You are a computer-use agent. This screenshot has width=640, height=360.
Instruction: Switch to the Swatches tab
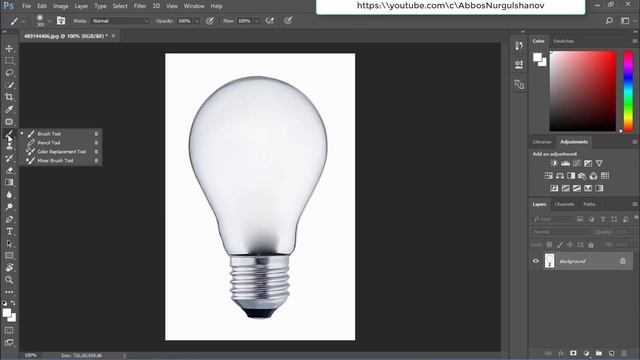point(563,41)
